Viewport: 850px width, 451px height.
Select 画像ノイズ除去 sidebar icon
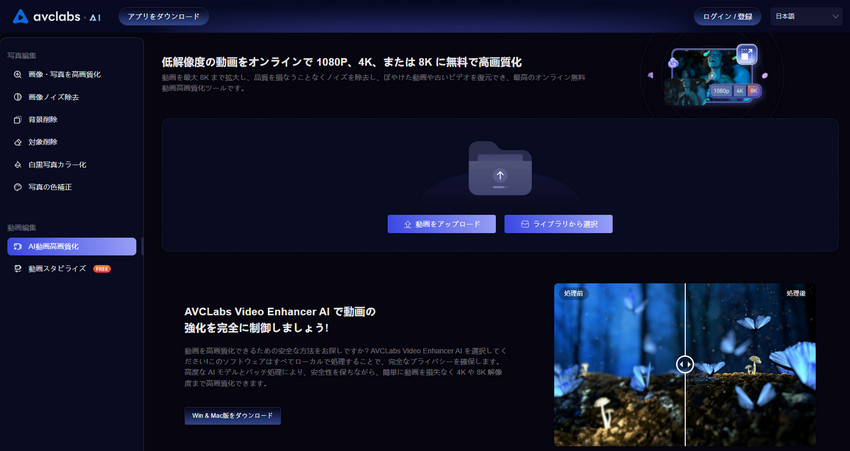[x=17, y=97]
